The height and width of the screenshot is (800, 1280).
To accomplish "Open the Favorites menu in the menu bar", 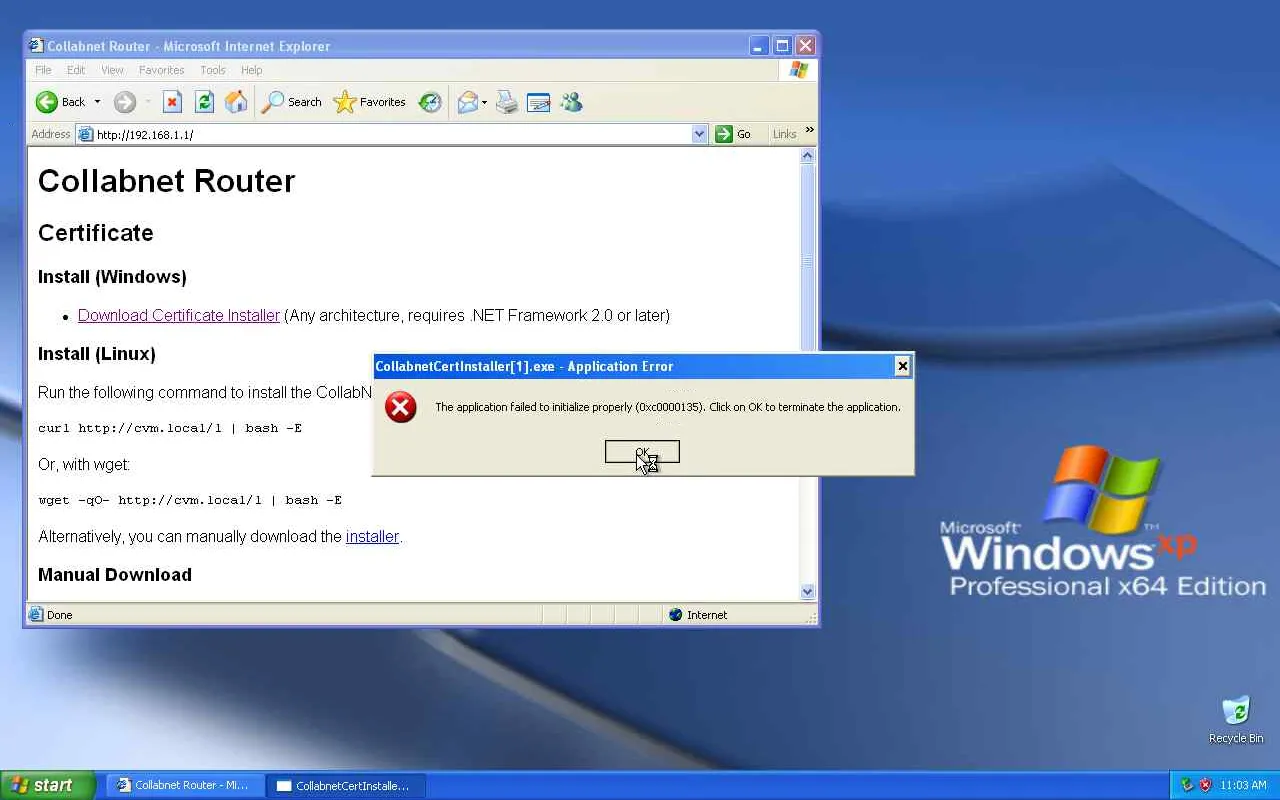I will point(161,70).
